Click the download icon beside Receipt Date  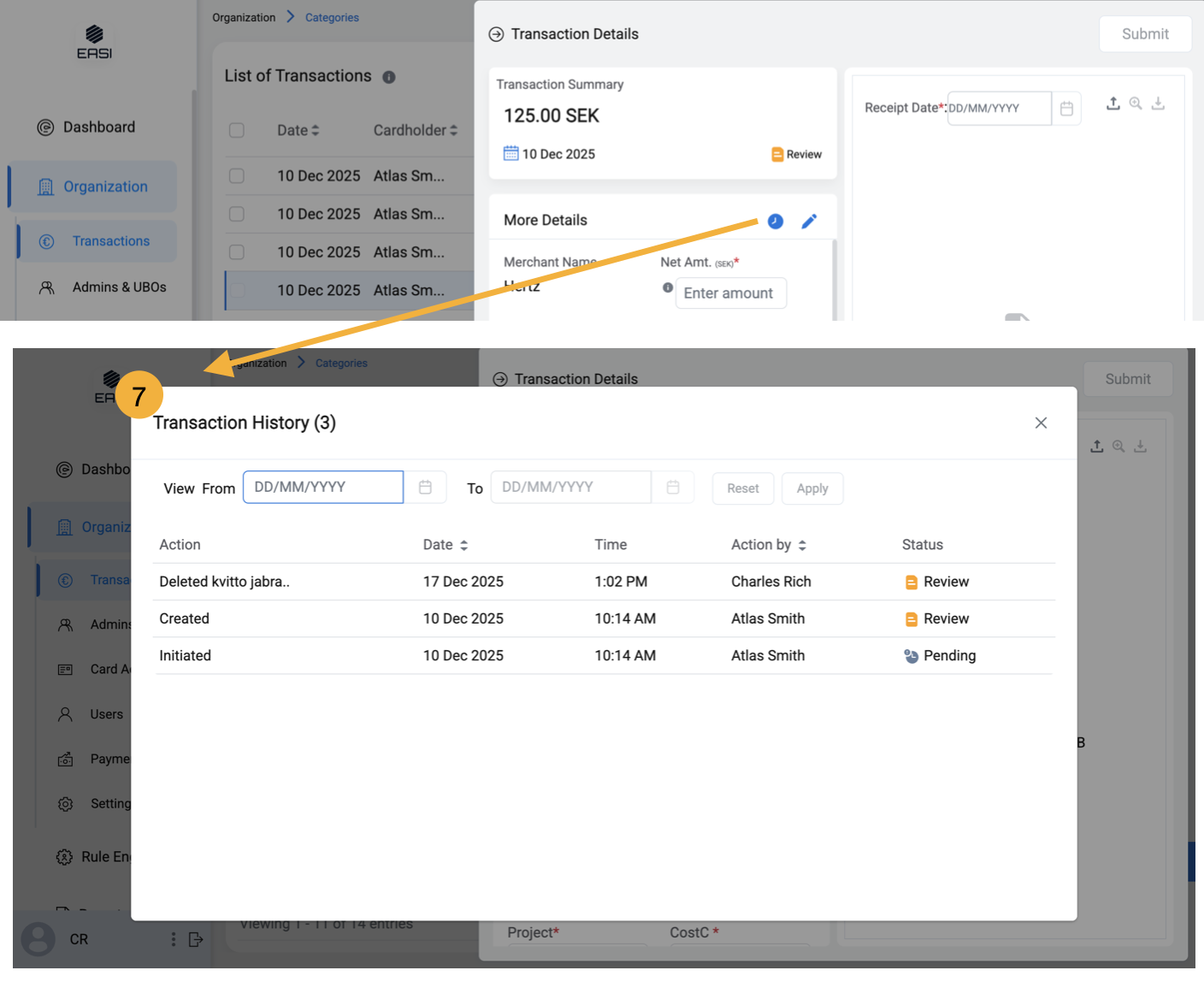(x=1158, y=104)
